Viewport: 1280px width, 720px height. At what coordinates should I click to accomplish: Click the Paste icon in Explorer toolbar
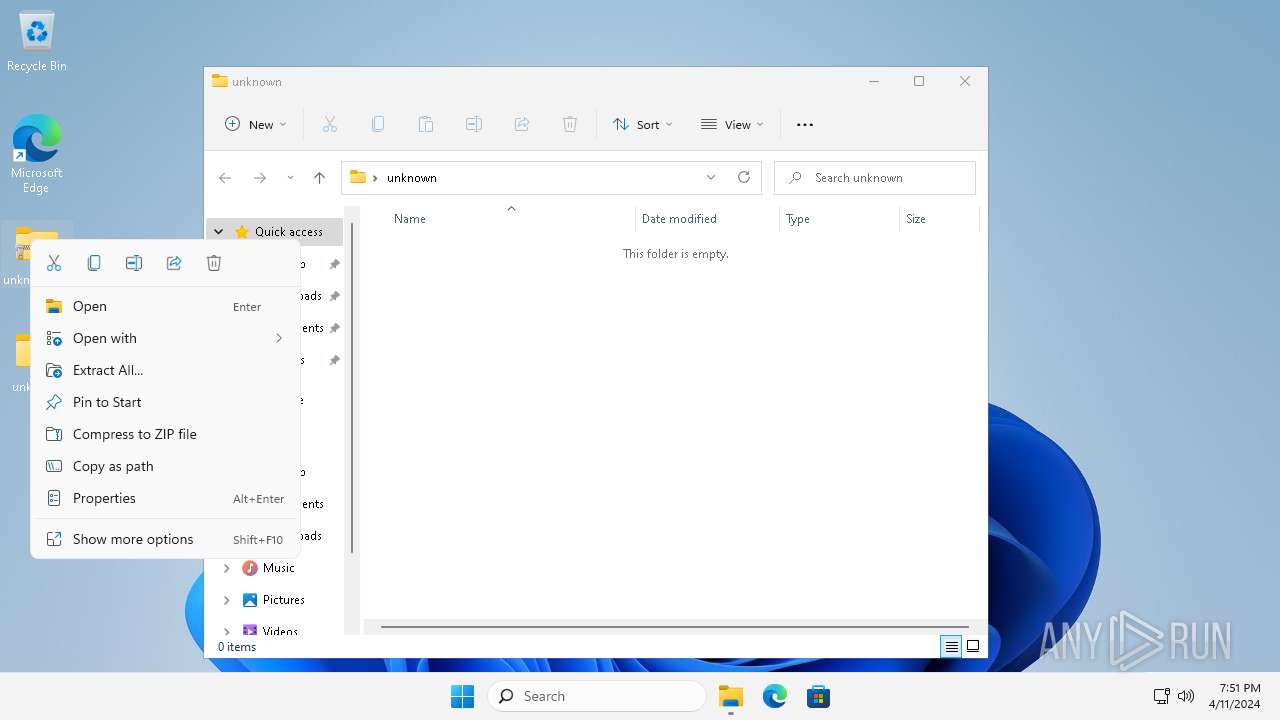(x=426, y=124)
